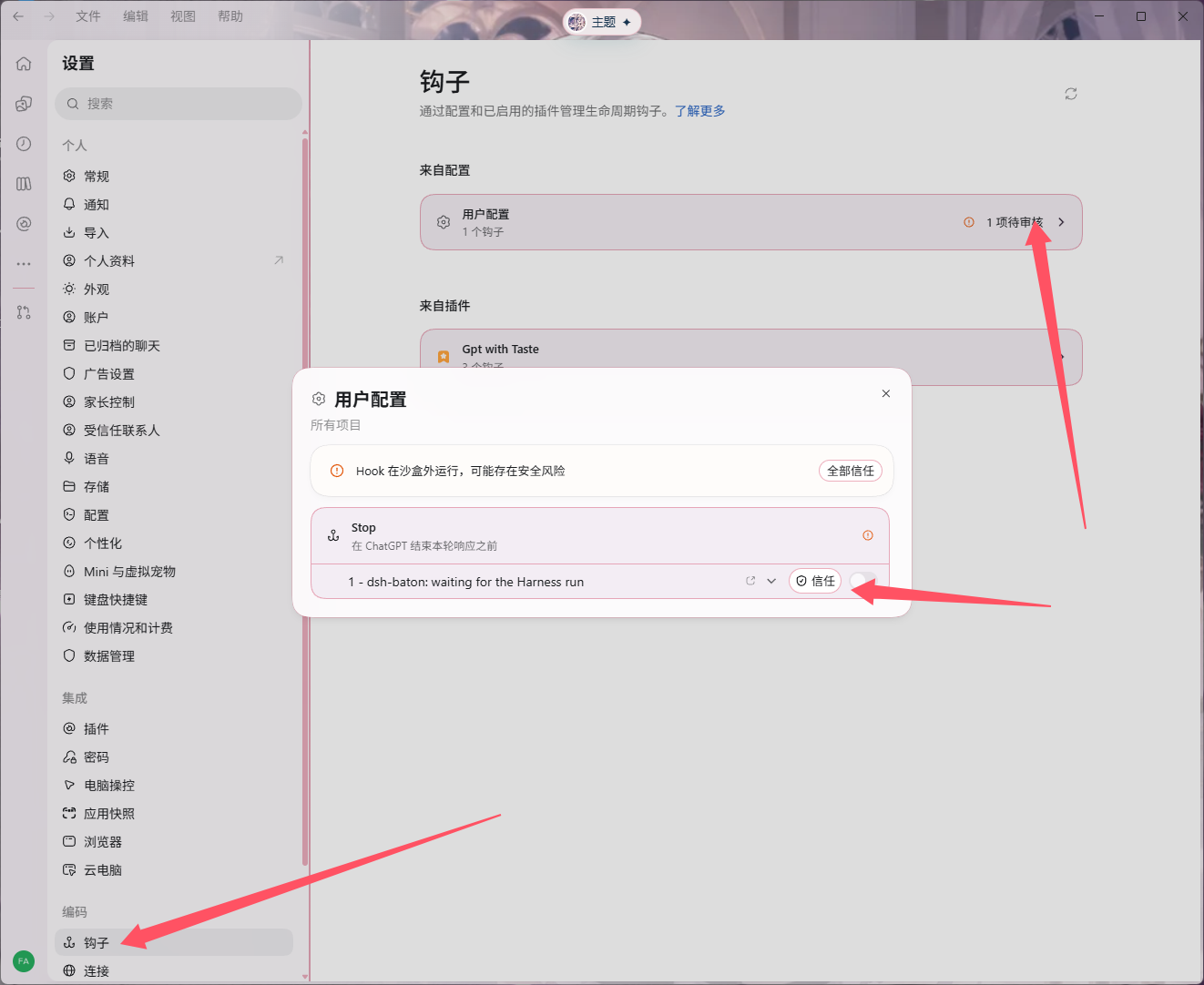
Task: Open the 视图 menu
Action: (x=183, y=16)
